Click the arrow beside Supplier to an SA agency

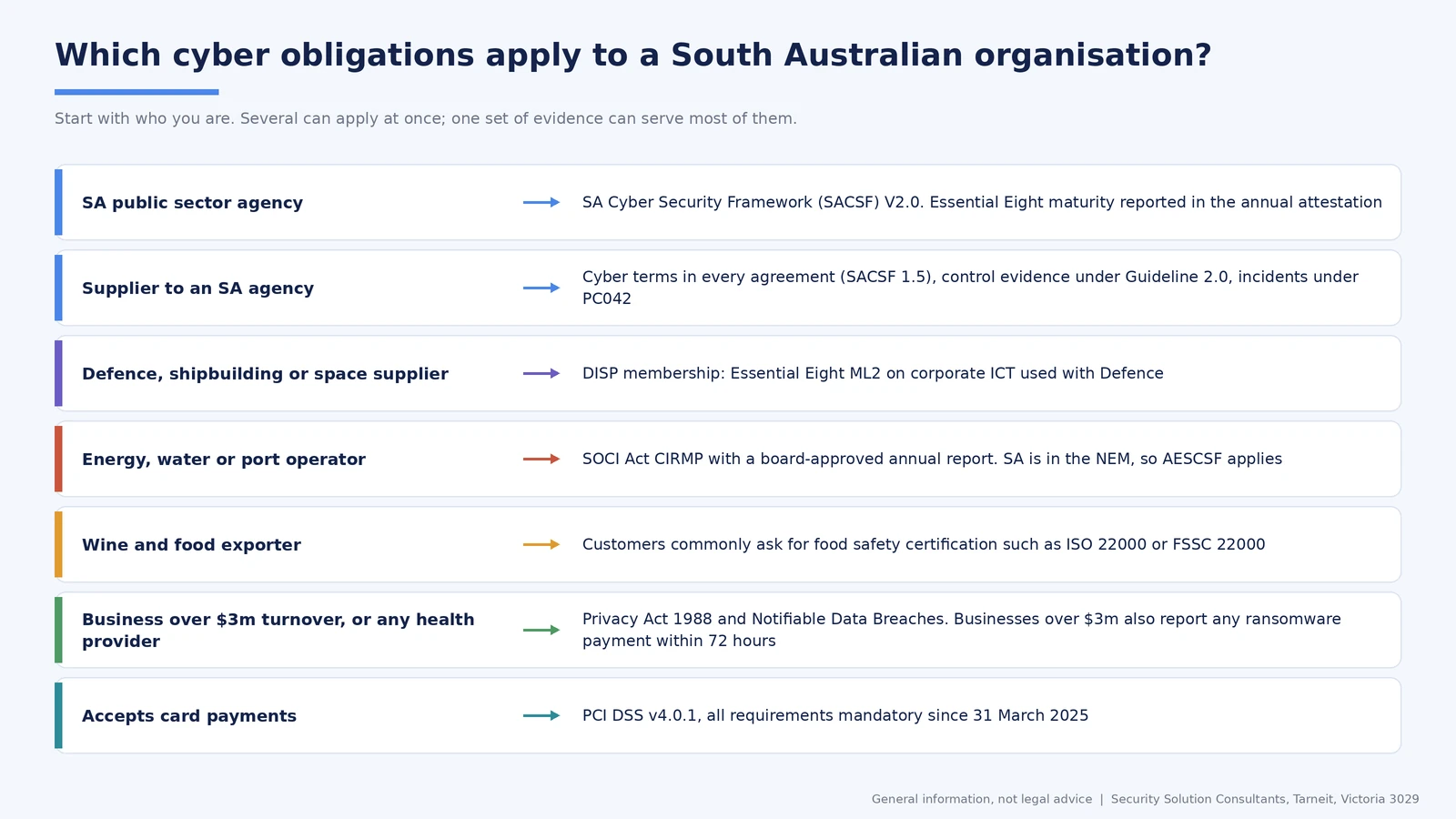[x=541, y=288]
